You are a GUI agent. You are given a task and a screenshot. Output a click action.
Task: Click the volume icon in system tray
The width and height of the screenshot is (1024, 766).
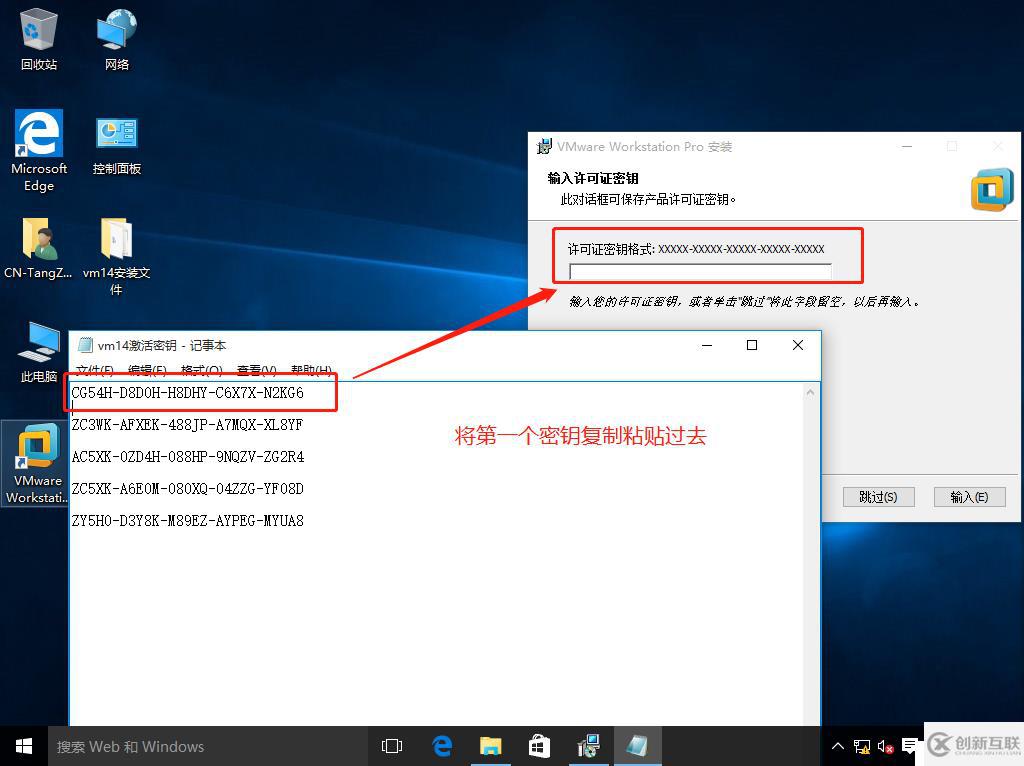[x=885, y=746]
